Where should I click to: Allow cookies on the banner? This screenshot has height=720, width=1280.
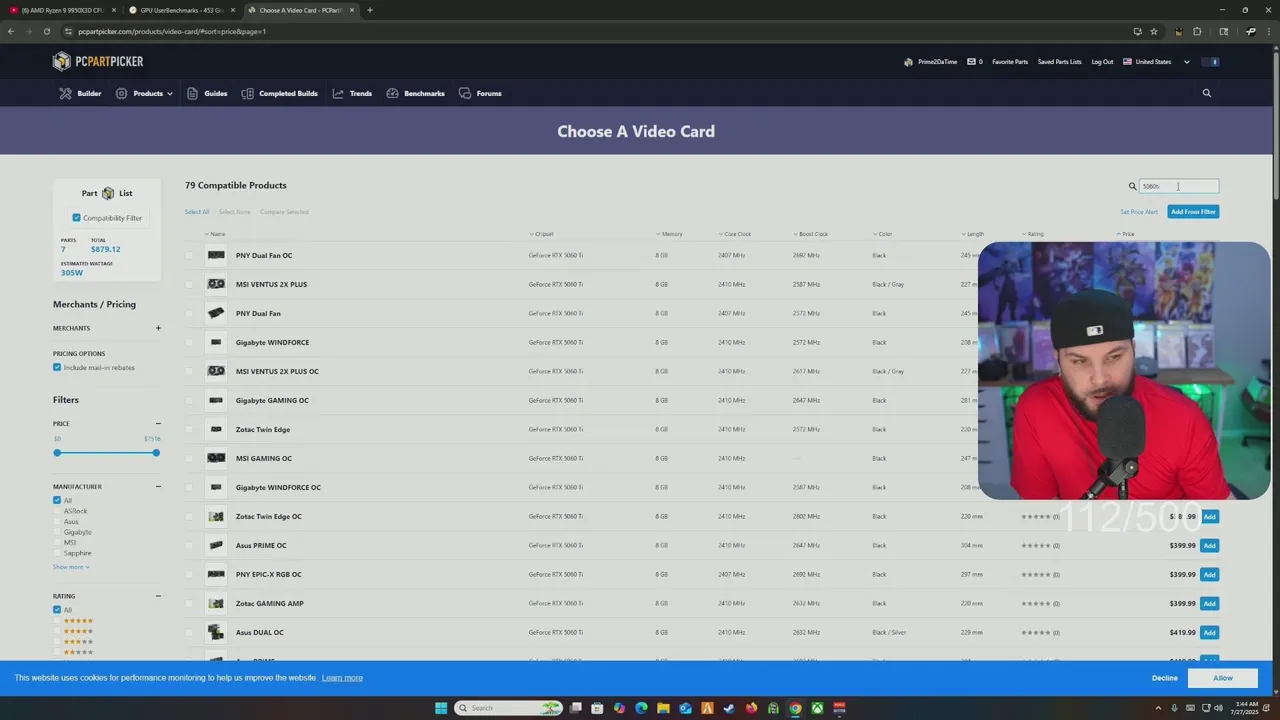1223,678
